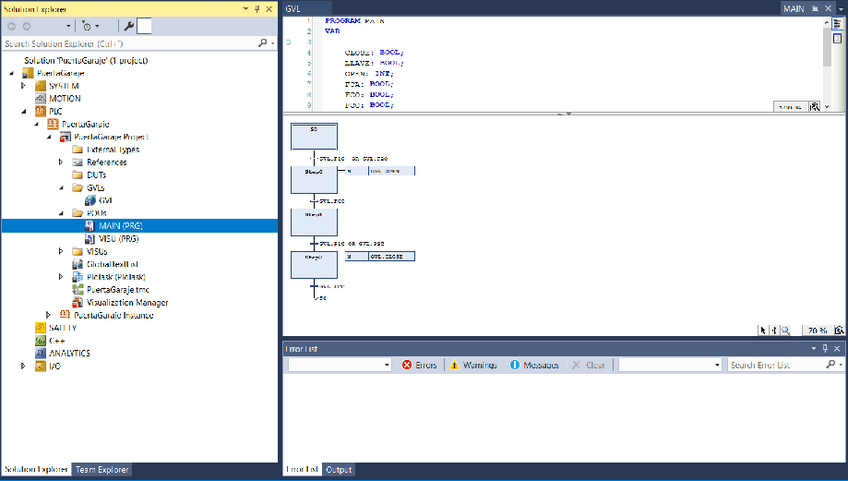Select the MOTION node in the tree
848x481 pixels.
point(65,99)
